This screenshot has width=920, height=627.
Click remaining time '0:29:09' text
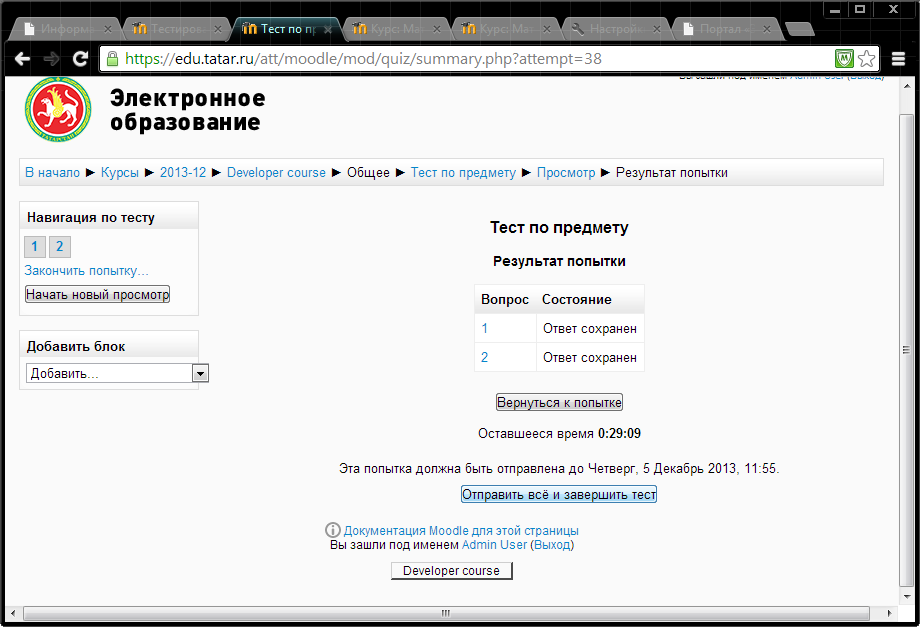pyautogui.click(x=619, y=433)
